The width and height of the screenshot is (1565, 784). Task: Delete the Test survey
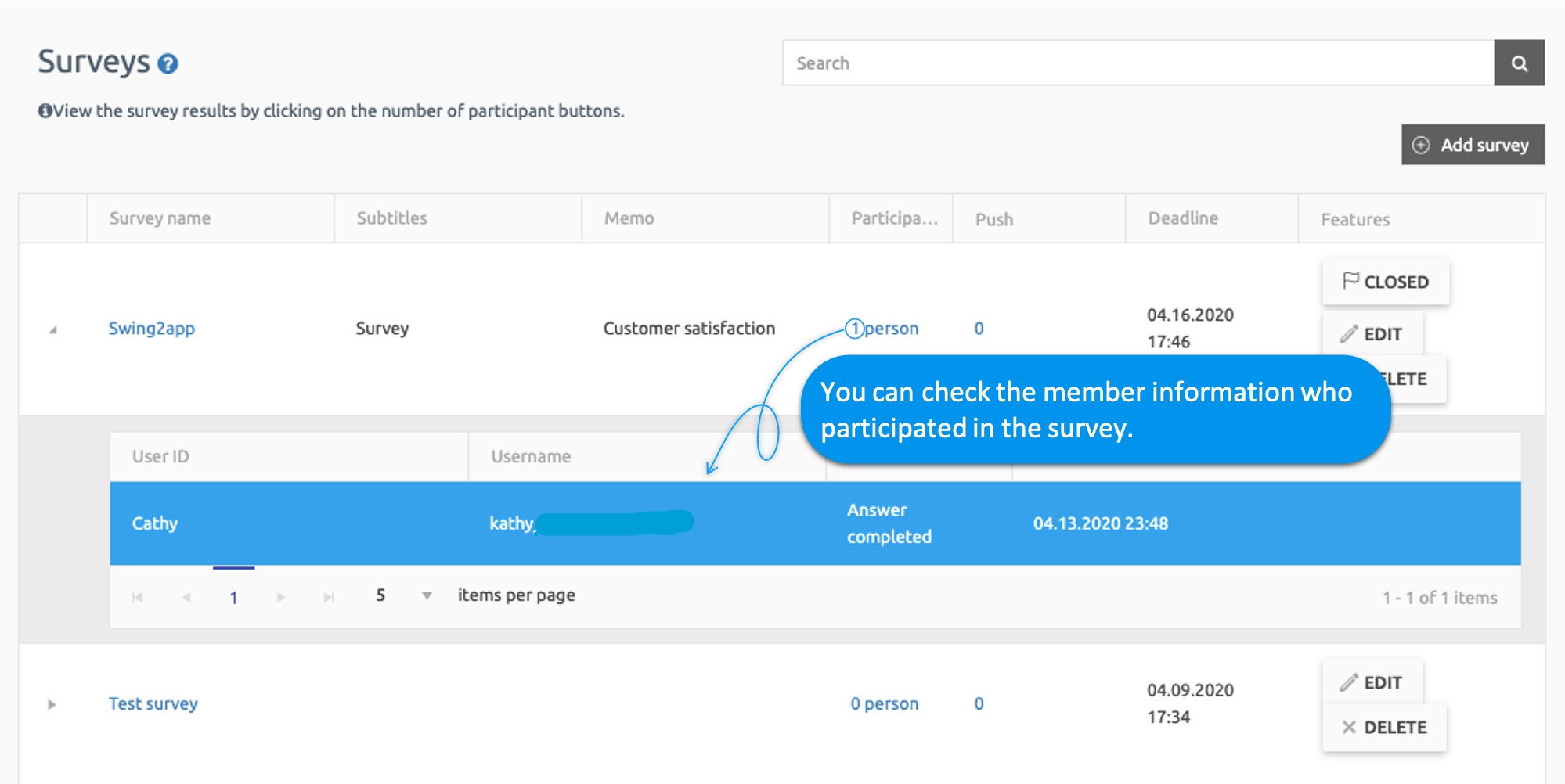[1384, 728]
